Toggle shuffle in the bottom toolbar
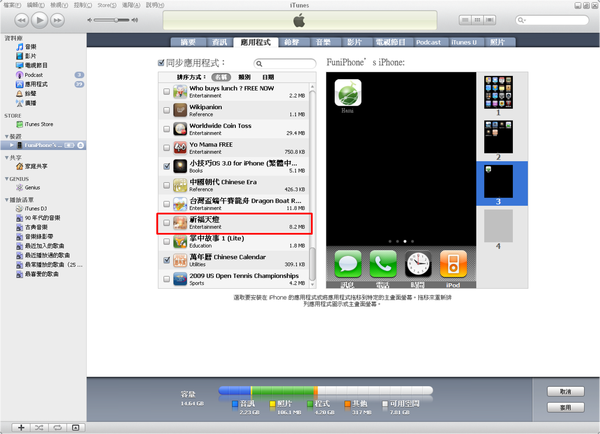Screen dimensions: 600x434 click(x=39, y=427)
